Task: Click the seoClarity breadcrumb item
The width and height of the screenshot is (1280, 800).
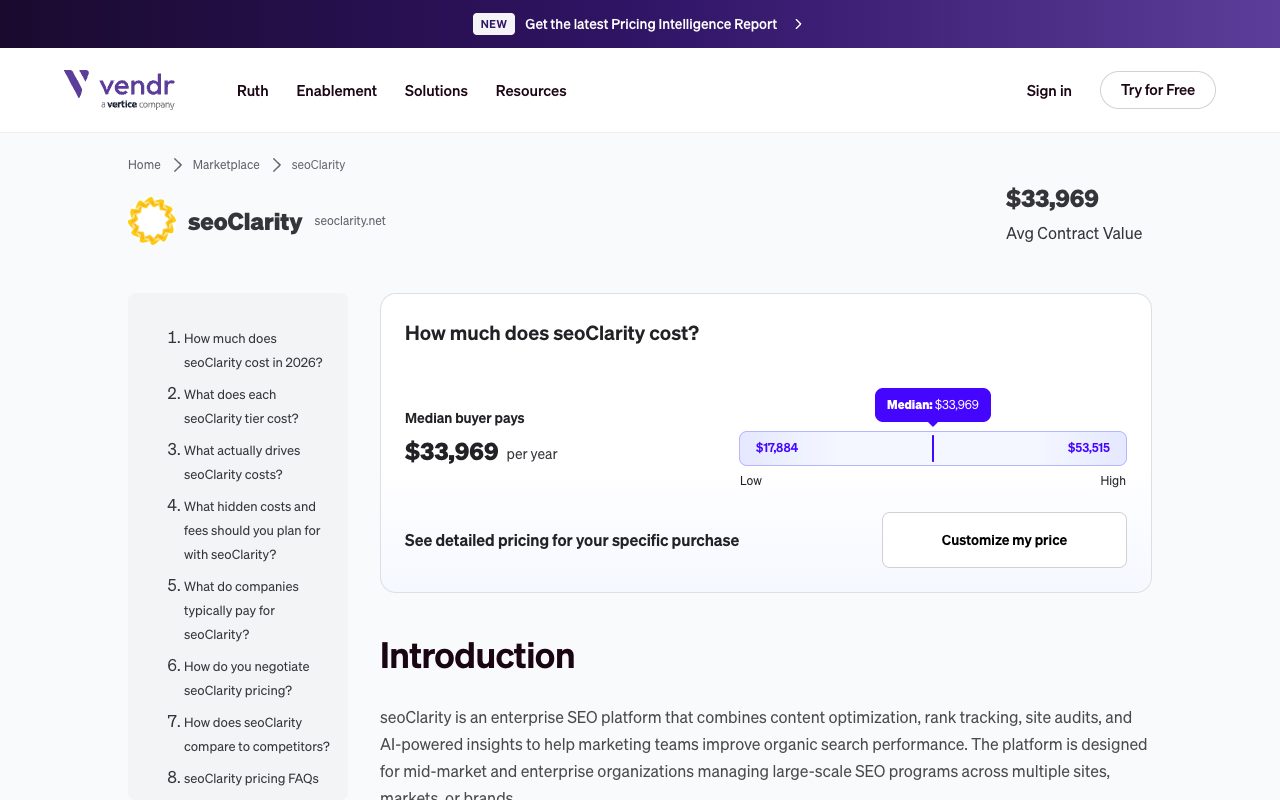Action: point(318,165)
